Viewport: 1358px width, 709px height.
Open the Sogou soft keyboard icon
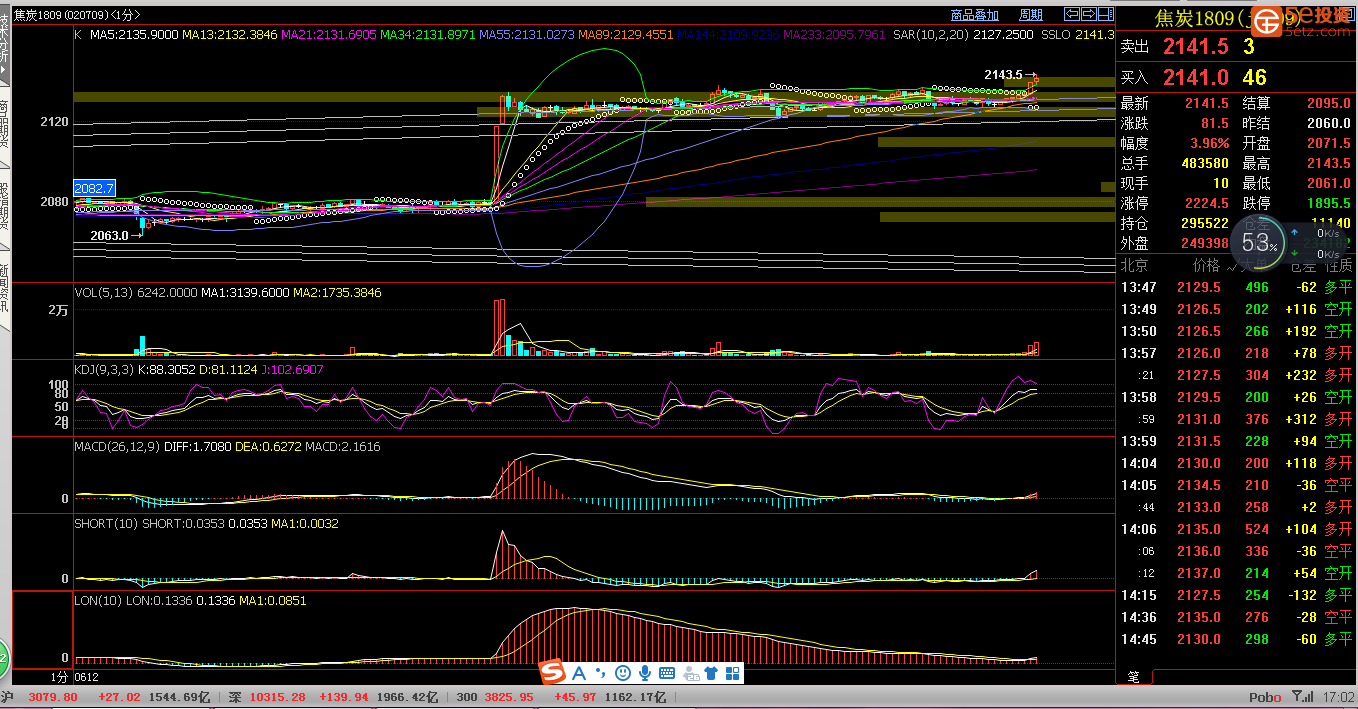coord(667,673)
